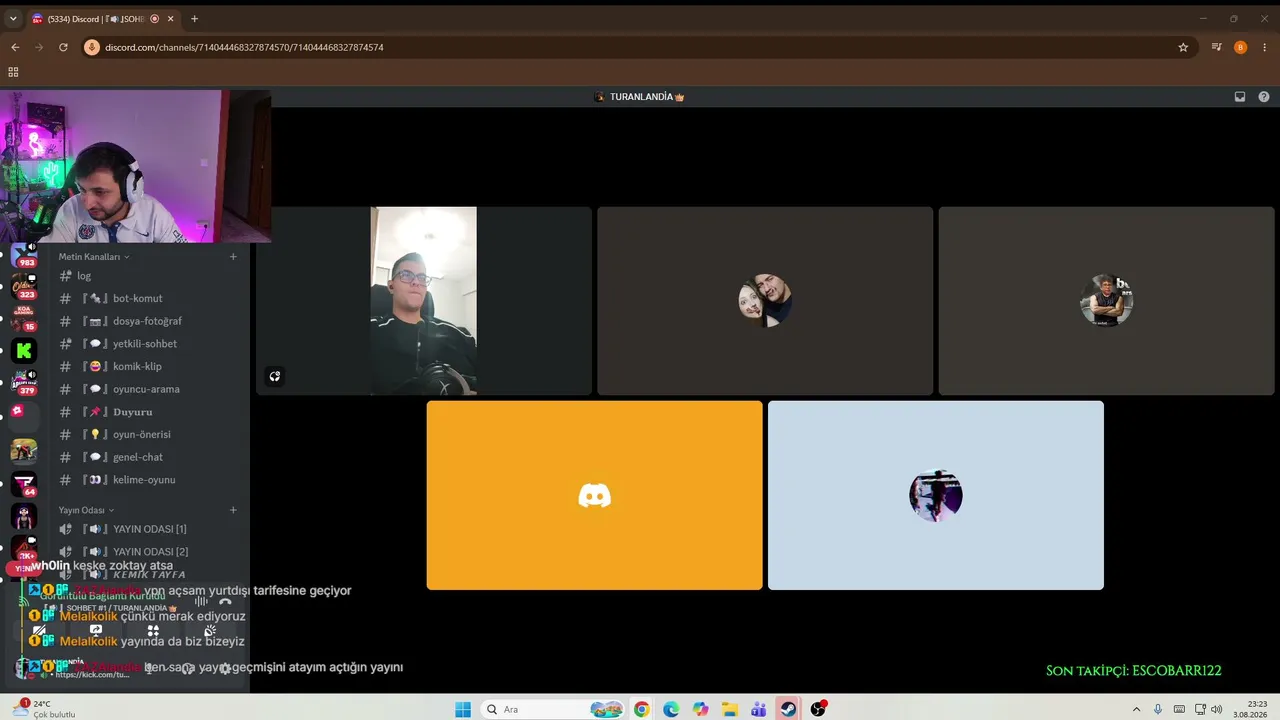Click the system tray microphone icon
Viewport: 1280px width, 720px height.
(x=1158, y=709)
